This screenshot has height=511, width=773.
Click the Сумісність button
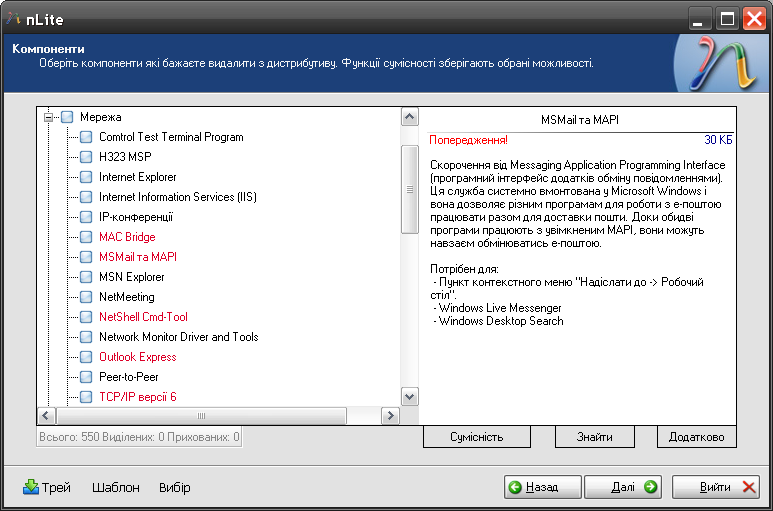click(476, 437)
